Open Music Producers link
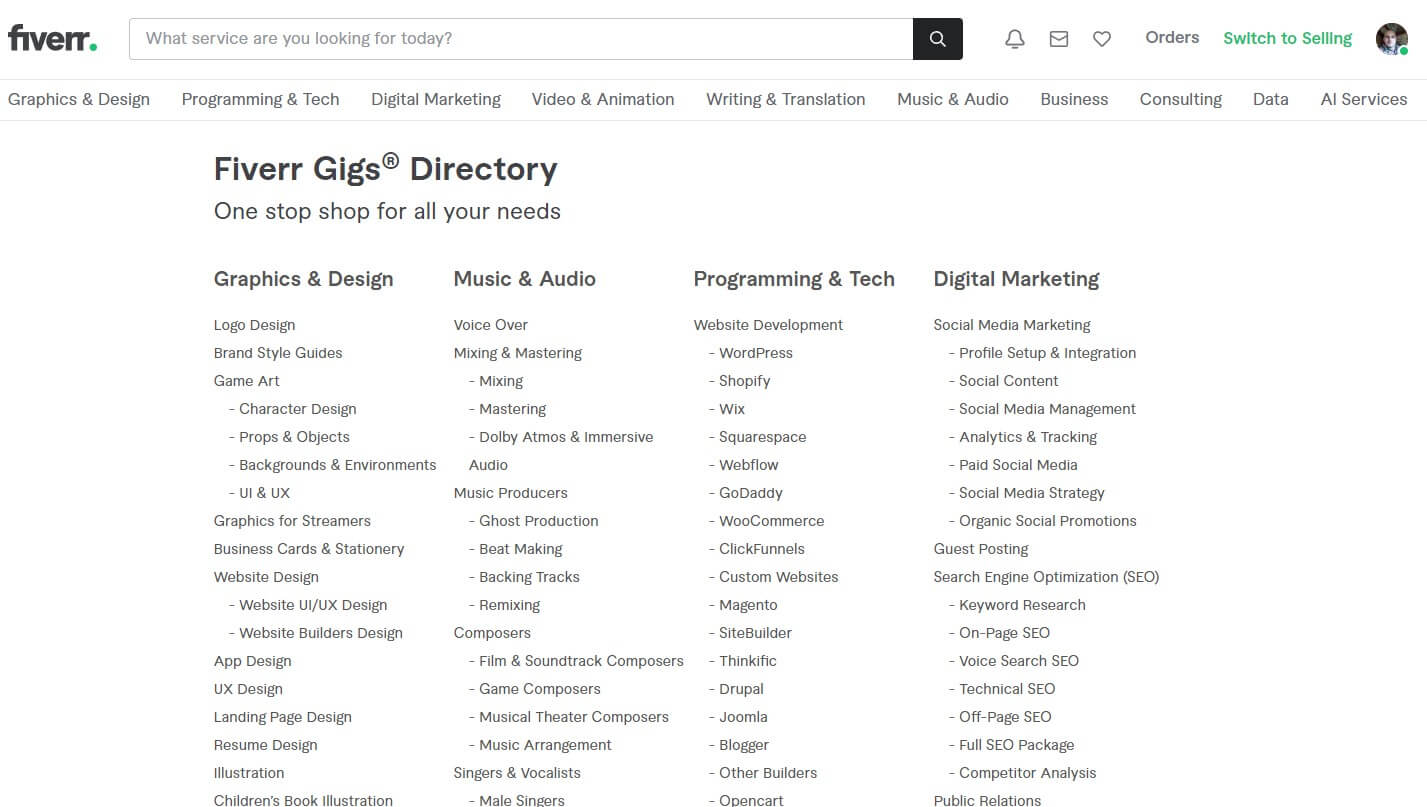 click(511, 493)
